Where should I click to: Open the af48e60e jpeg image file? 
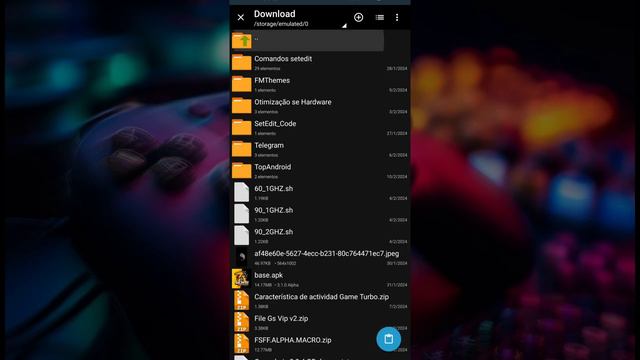[x=320, y=257]
